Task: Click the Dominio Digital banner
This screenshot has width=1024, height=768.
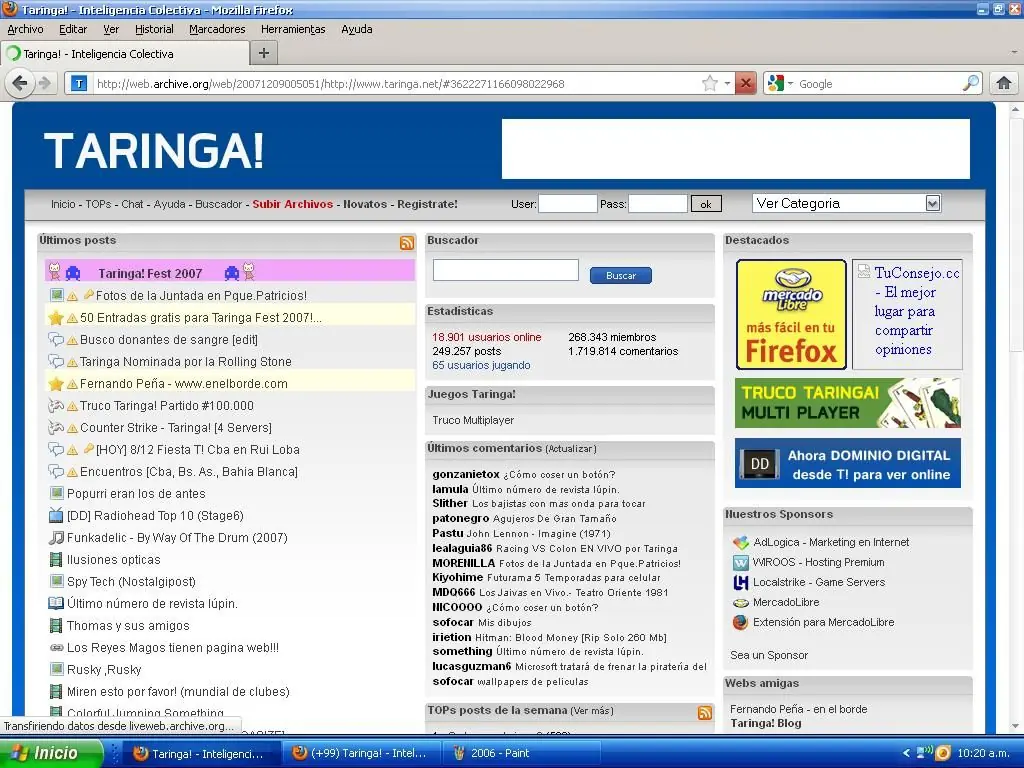Action: click(848, 463)
